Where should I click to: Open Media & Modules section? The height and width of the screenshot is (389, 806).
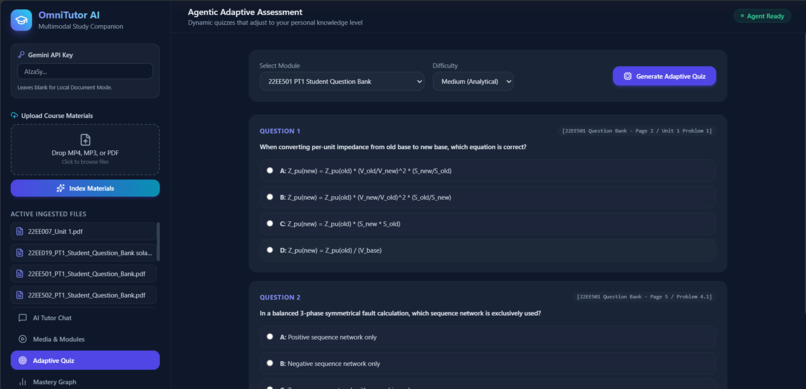coord(85,339)
